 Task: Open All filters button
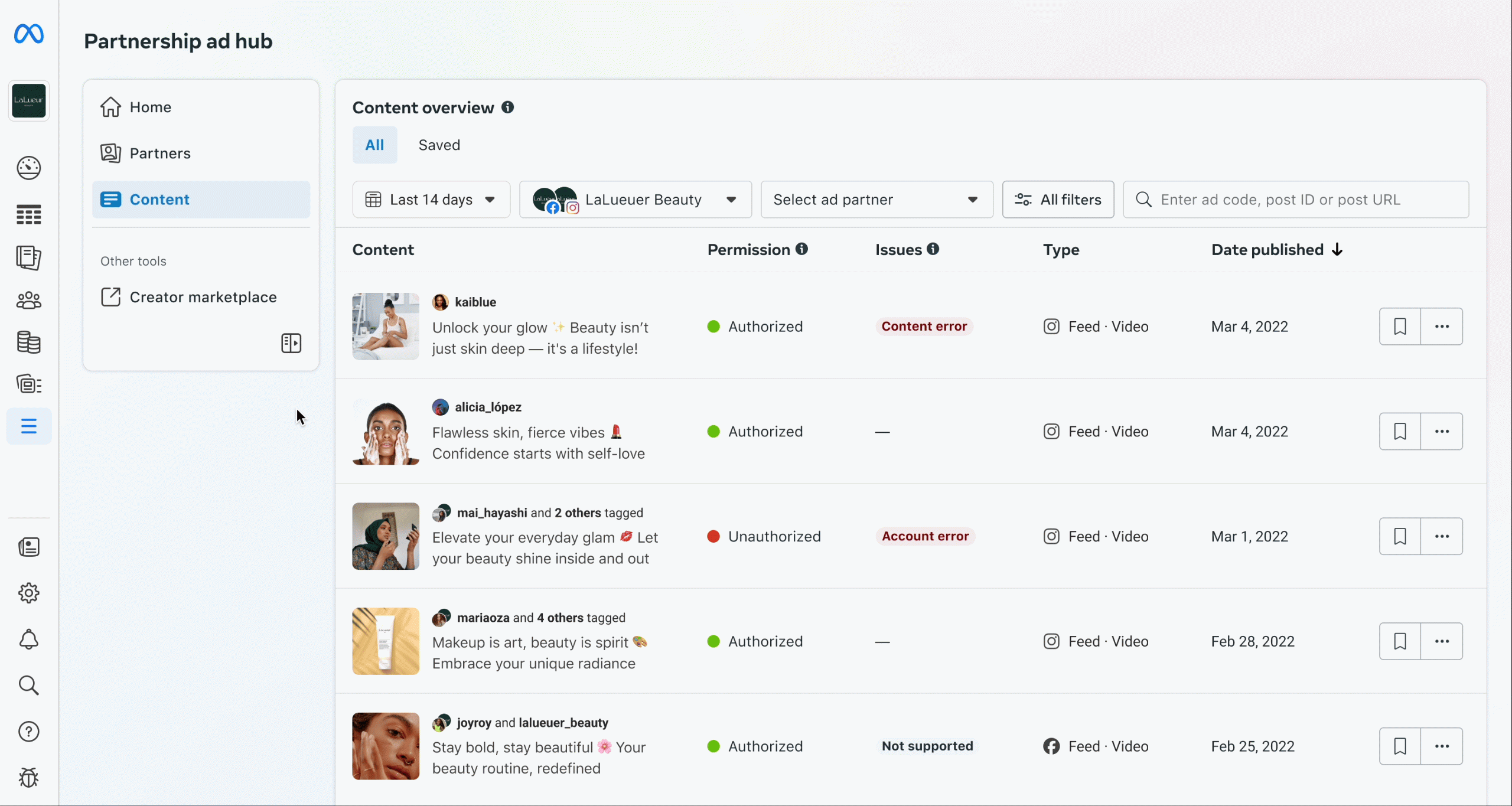pos(1058,200)
